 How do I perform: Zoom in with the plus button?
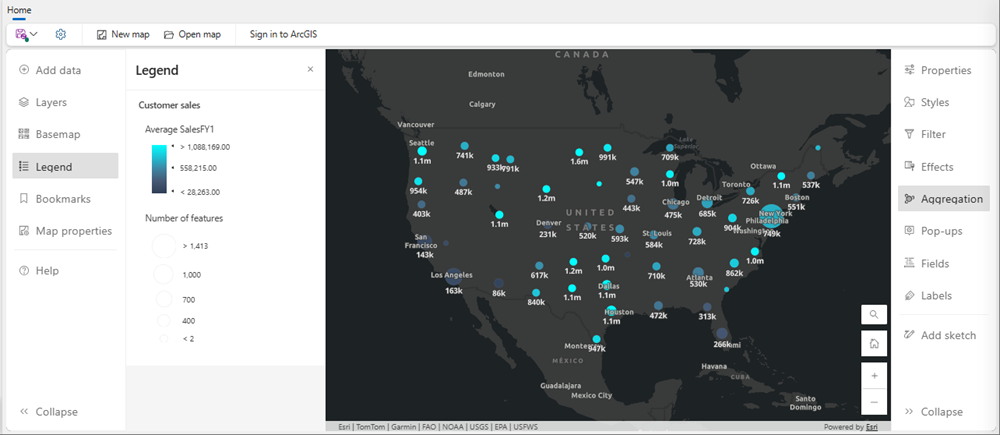[x=874, y=376]
